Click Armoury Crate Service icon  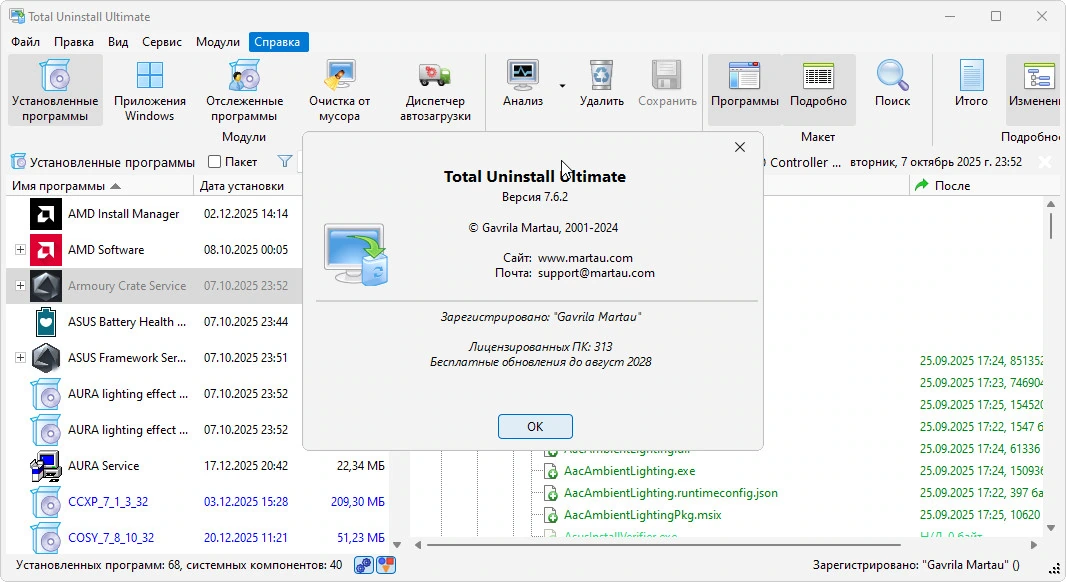46,286
